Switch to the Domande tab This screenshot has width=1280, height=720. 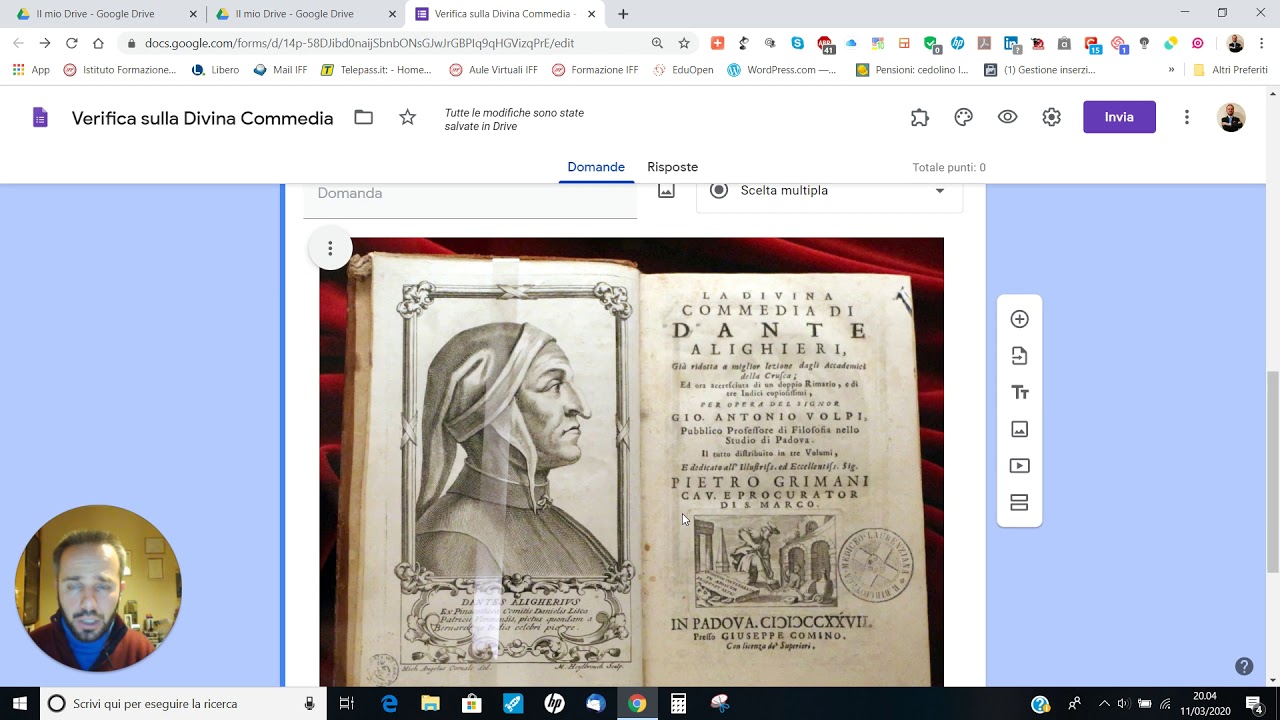coord(596,167)
